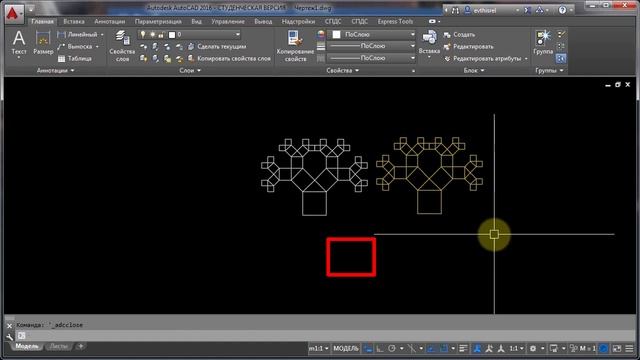Close the command line panel X
Viewport: 640px width, 360px height.
[x=9, y=326]
